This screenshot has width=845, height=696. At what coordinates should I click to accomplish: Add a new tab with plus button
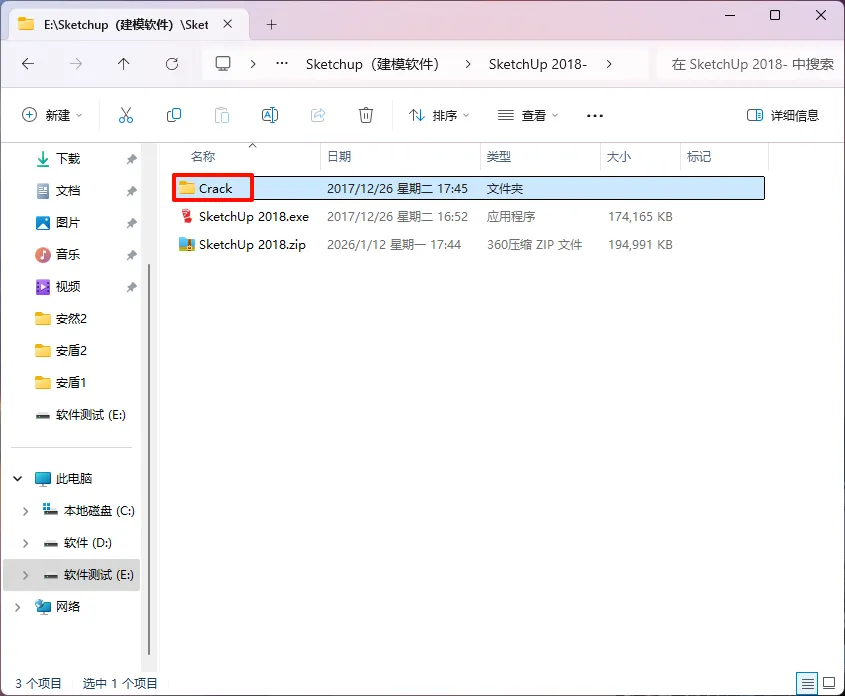pyautogui.click(x=272, y=25)
